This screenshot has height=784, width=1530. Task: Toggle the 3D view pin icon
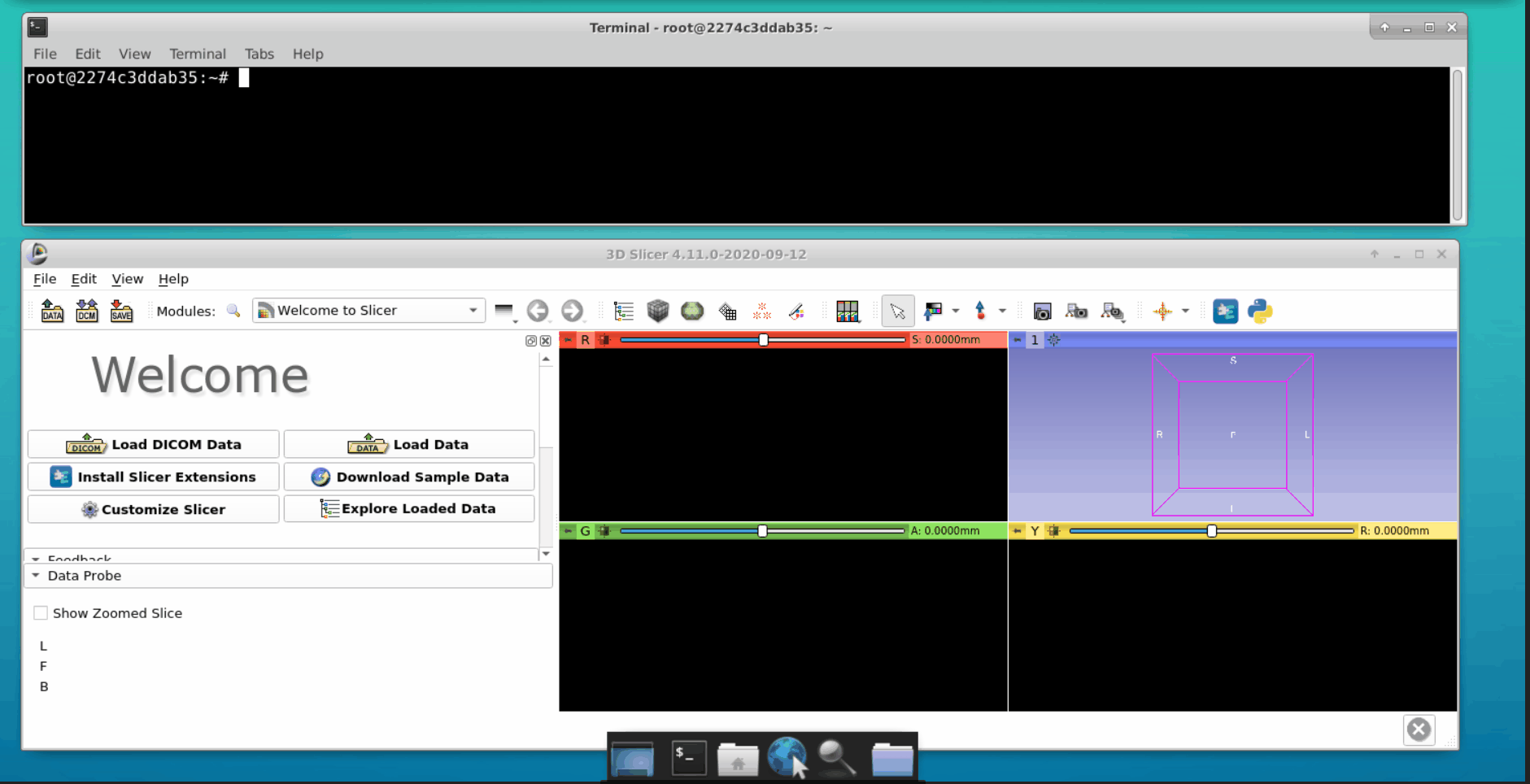[x=1018, y=340]
